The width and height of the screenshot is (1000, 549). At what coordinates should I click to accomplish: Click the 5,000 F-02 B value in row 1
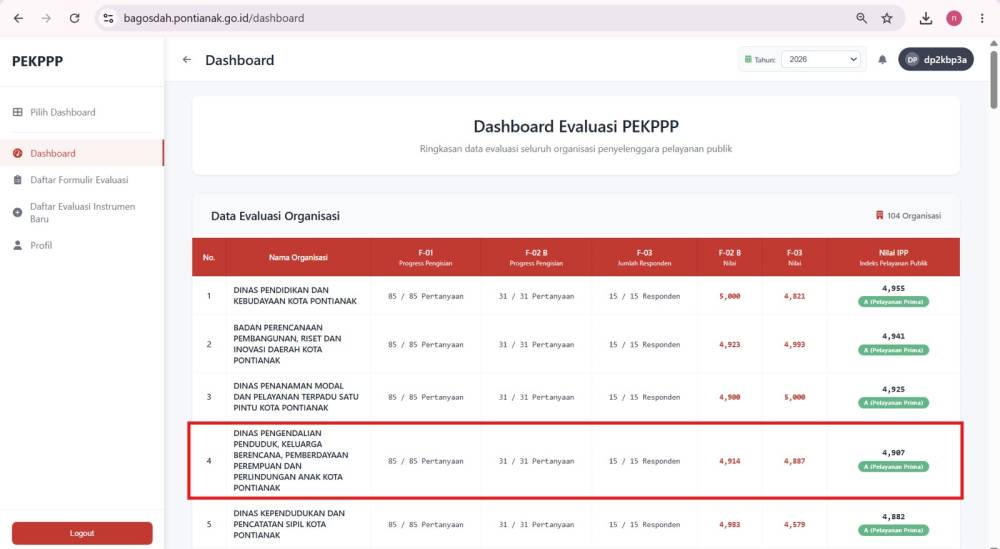click(730, 296)
